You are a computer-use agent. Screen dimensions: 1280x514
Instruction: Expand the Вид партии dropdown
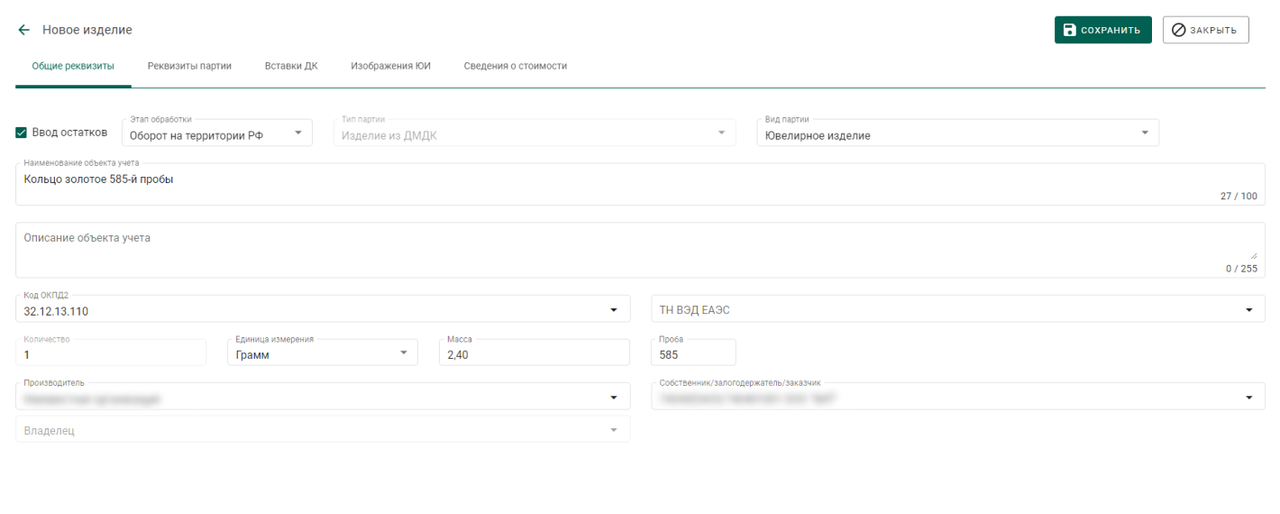tap(958, 133)
